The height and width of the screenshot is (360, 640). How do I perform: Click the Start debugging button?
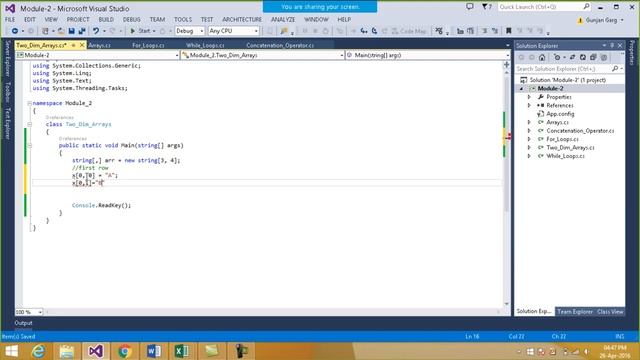[x=140, y=31]
